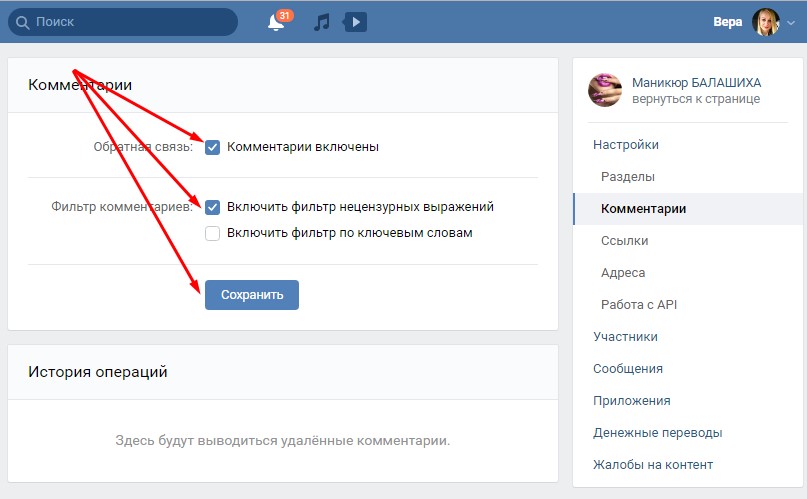Open the video play icon
This screenshot has width=807, height=499.
355,22
